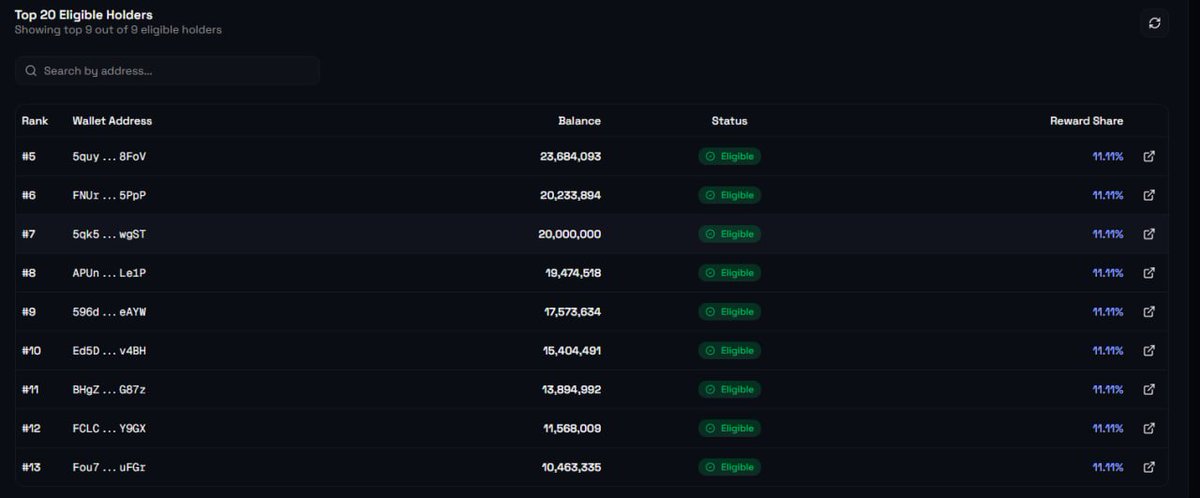Select wallet address 5quy...8FoV

click(x=110, y=156)
